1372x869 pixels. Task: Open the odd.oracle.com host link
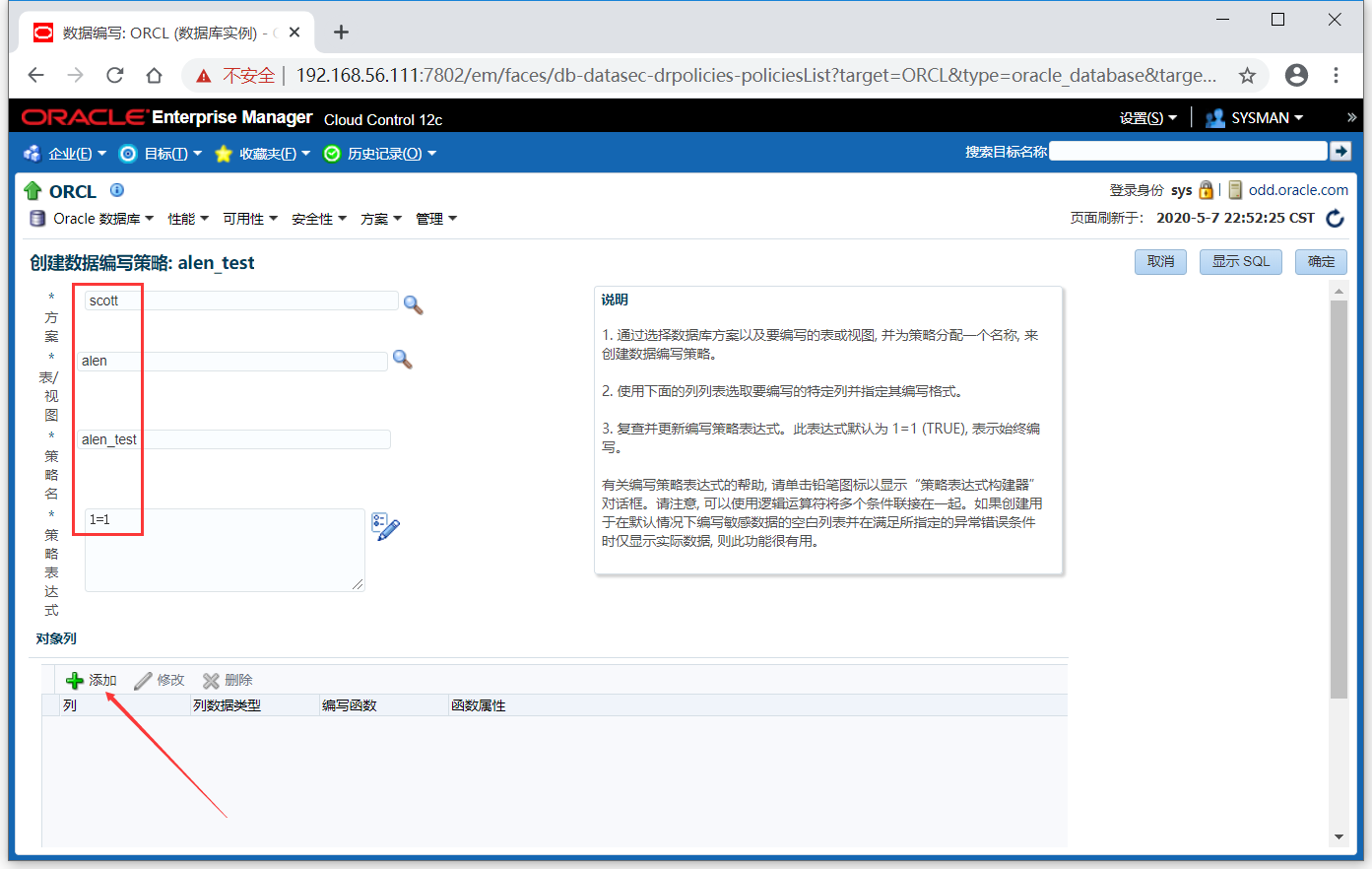click(x=1298, y=190)
